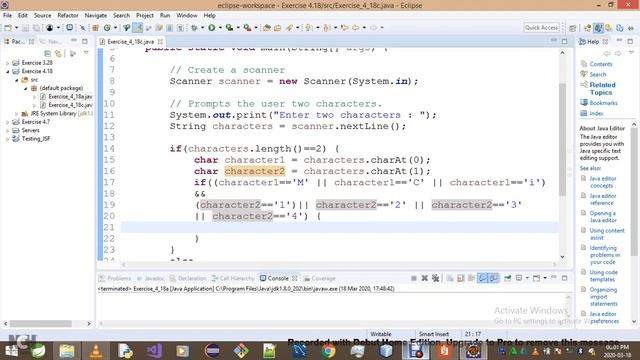Viewport: 640px width, 360px height.
Task: Collapse the src folder node
Action: (17, 80)
